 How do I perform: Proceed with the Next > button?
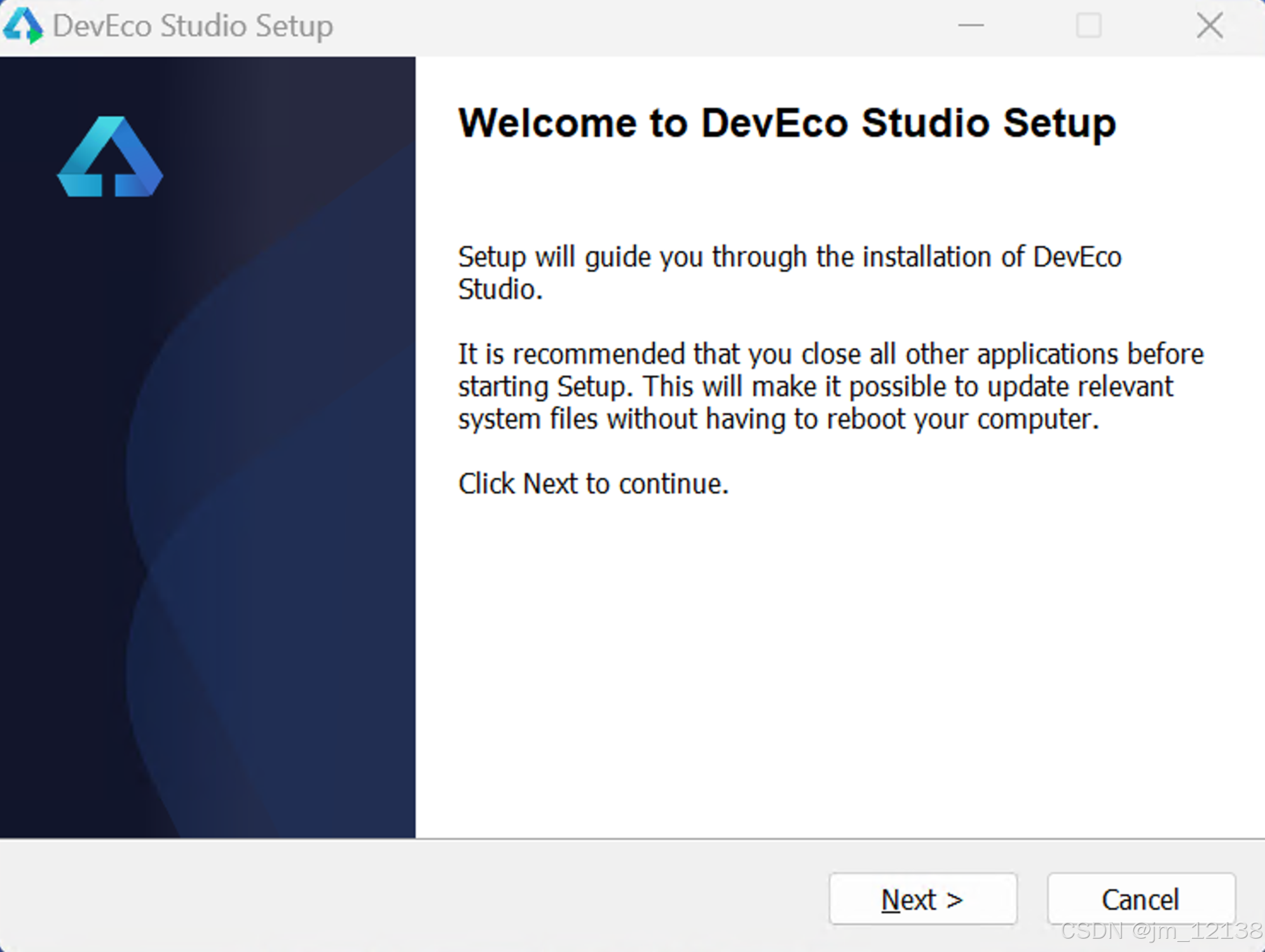point(922,899)
